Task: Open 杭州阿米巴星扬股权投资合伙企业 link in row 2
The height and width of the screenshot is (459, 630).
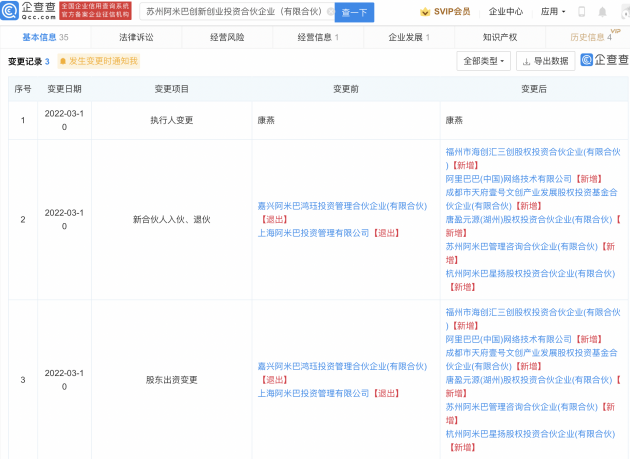Action: coord(530,274)
